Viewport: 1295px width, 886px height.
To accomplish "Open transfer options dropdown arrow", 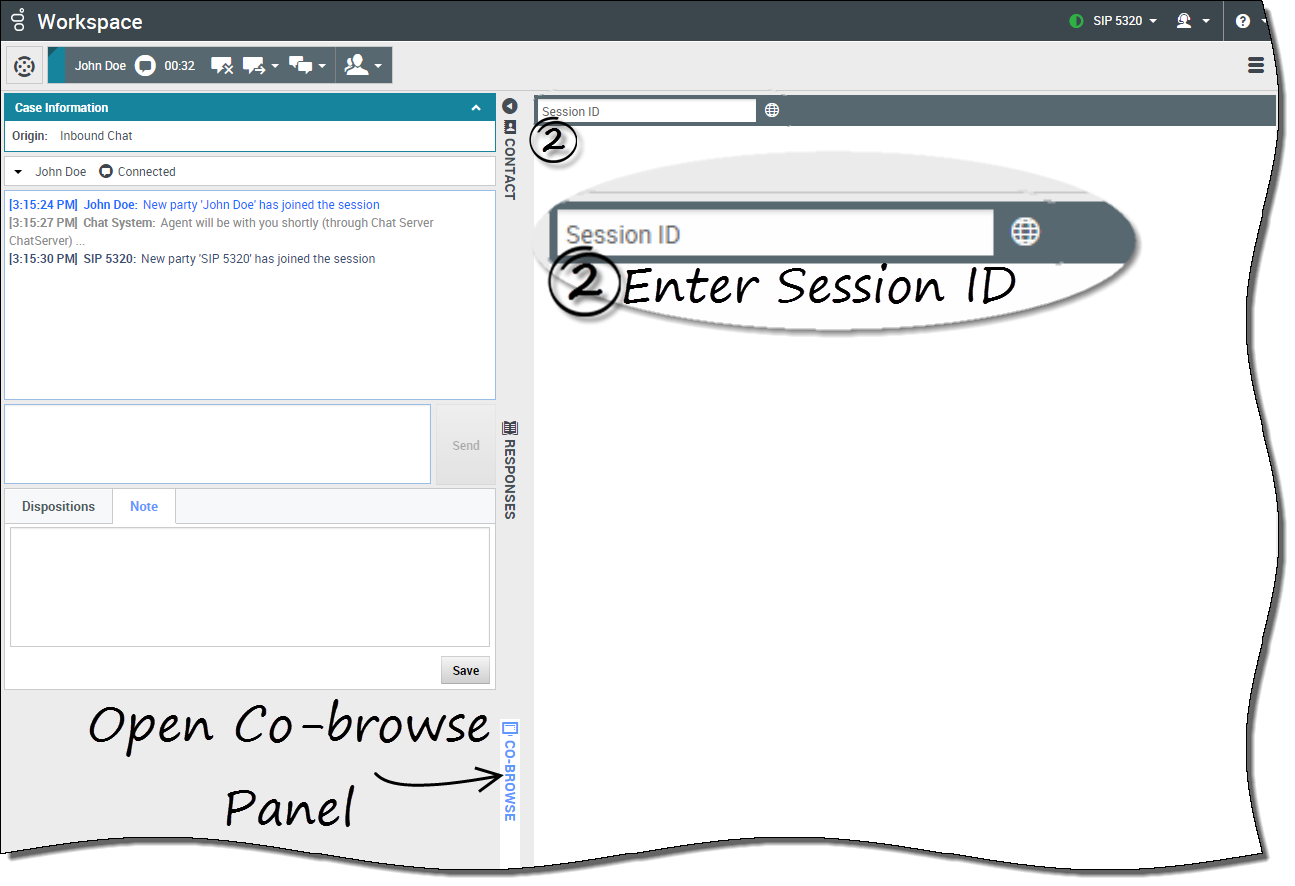I will (275, 67).
